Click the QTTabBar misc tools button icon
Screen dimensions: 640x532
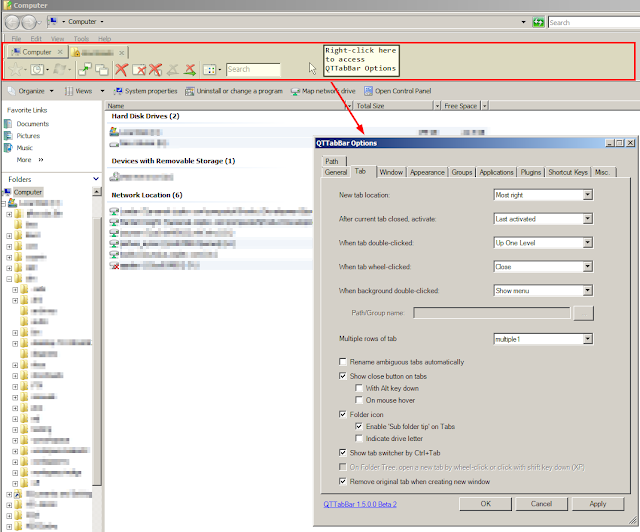(209, 69)
